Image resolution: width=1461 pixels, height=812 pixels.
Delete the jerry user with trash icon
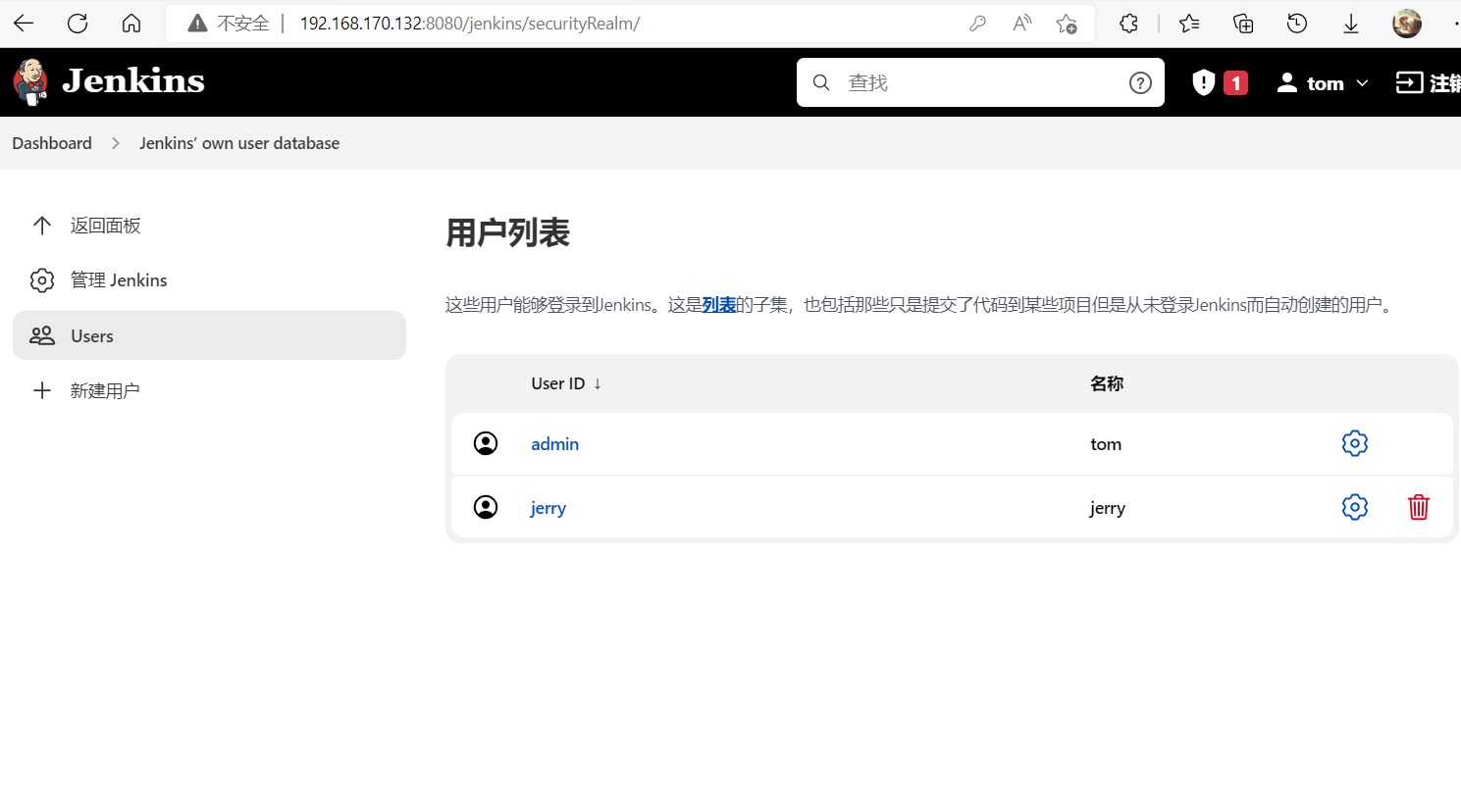(1419, 507)
